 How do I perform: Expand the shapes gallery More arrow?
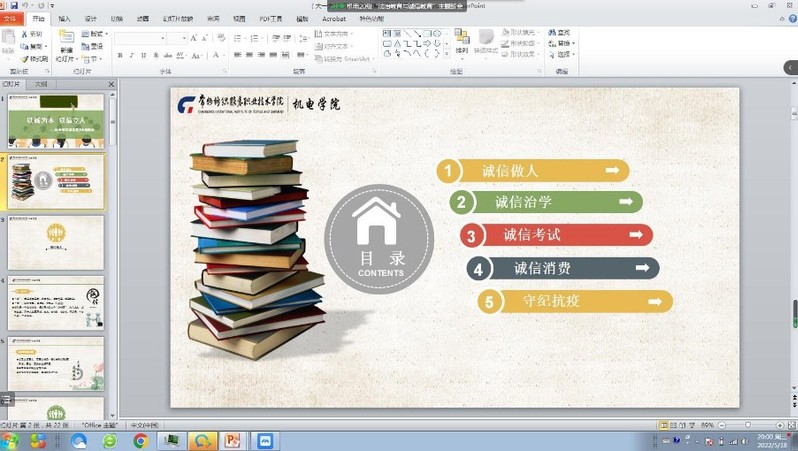pyautogui.click(x=447, y=54)
